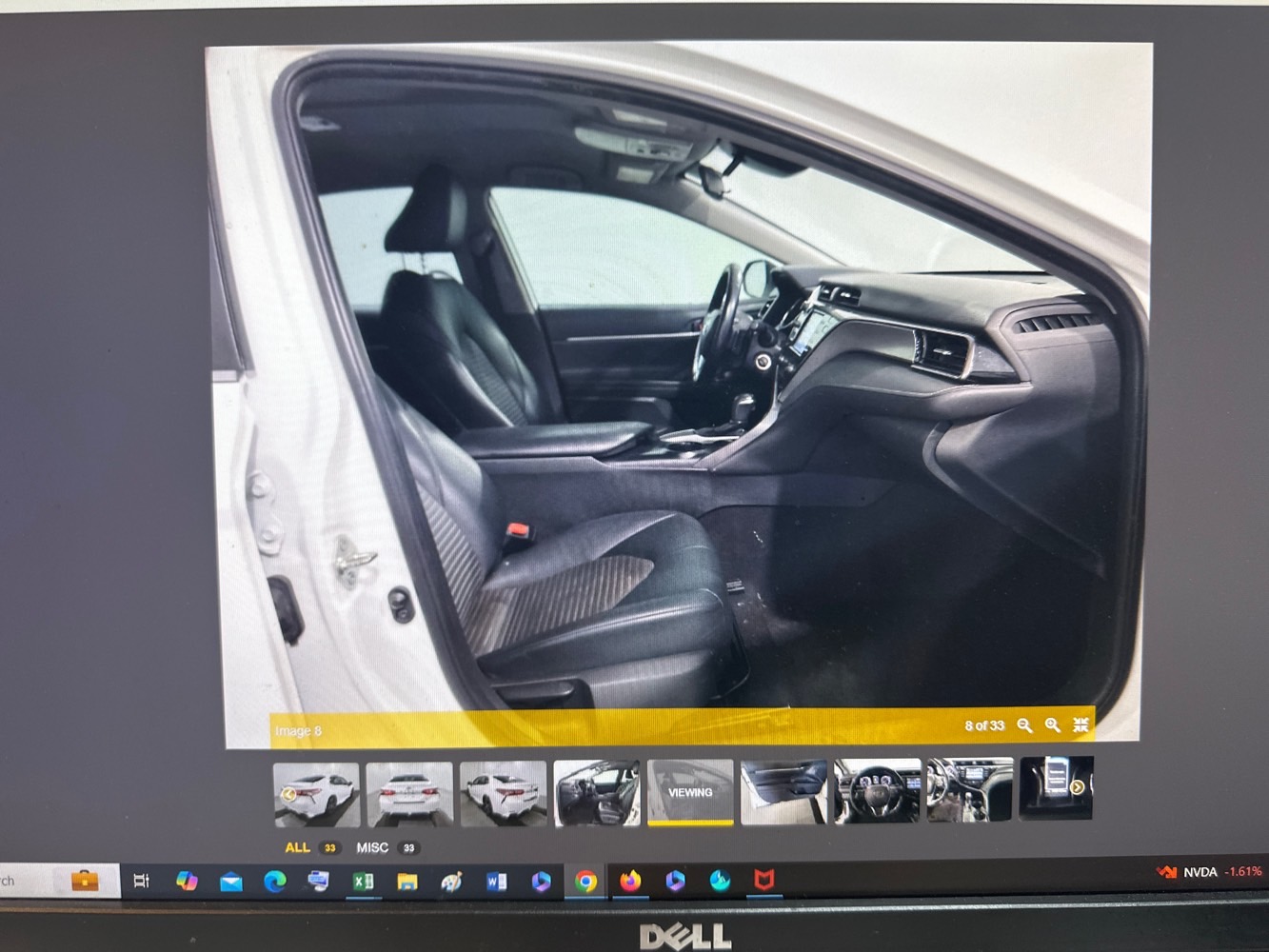The image size is (1269, 952).
Task: Open the door panel thumbnail
Action: pos(783,791)
